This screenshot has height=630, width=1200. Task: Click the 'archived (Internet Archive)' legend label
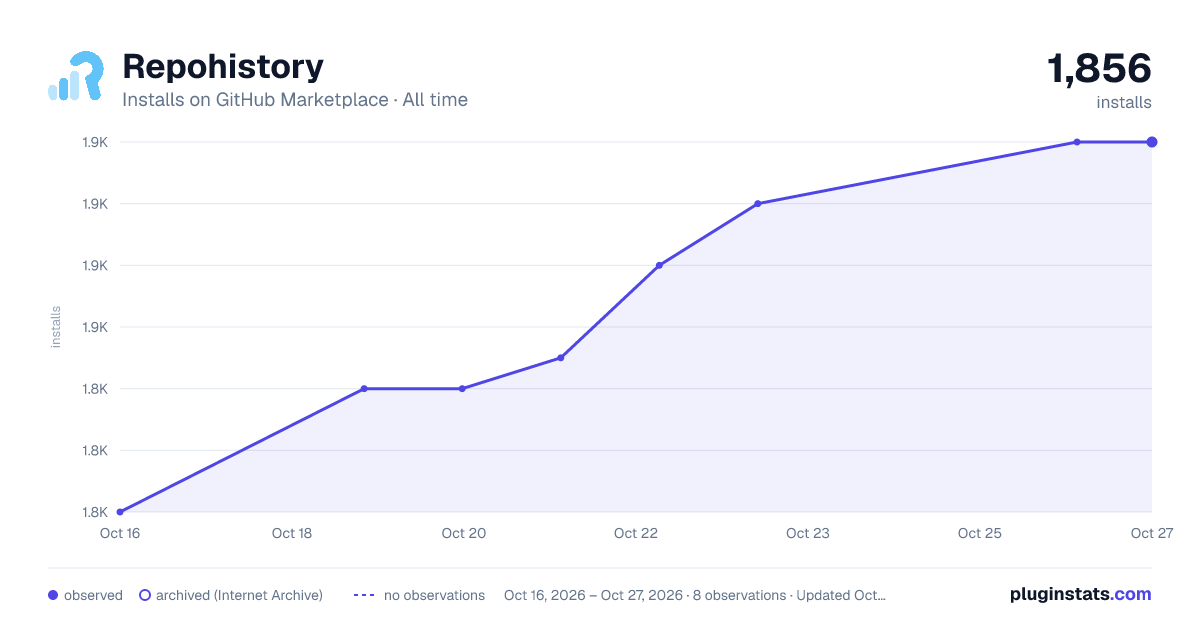(x=239, y=595)
